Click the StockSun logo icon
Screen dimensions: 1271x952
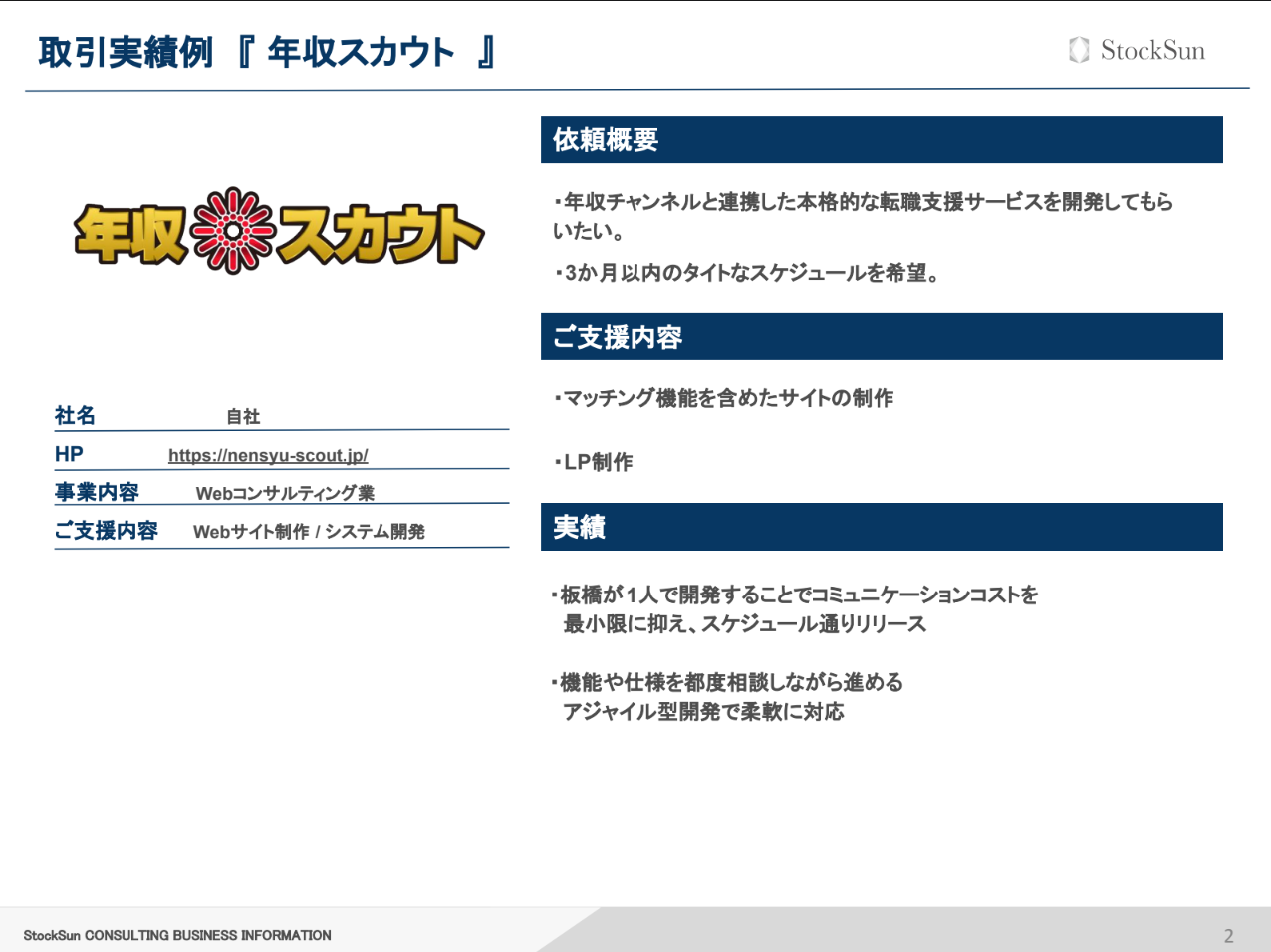click(1079, 50)
